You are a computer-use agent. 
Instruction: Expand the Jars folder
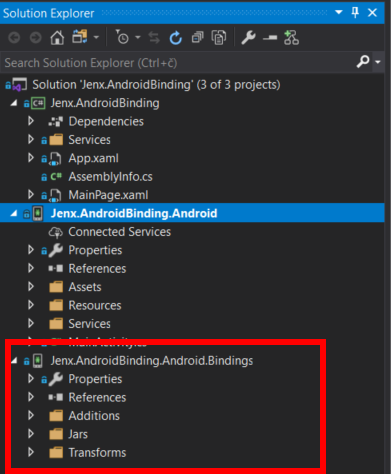(x=31, y=433)
